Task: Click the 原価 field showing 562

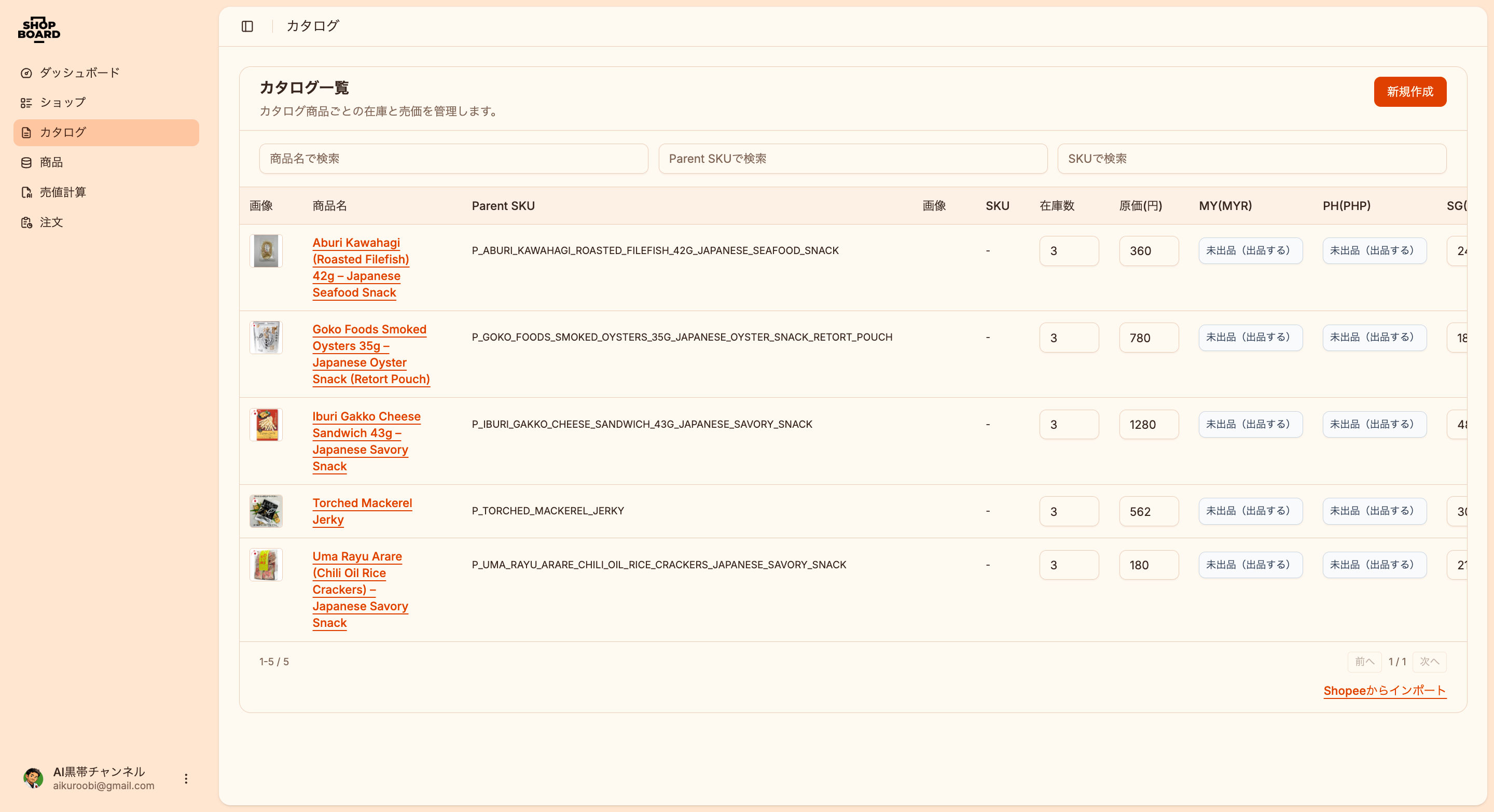Action: coord(1148,511)
